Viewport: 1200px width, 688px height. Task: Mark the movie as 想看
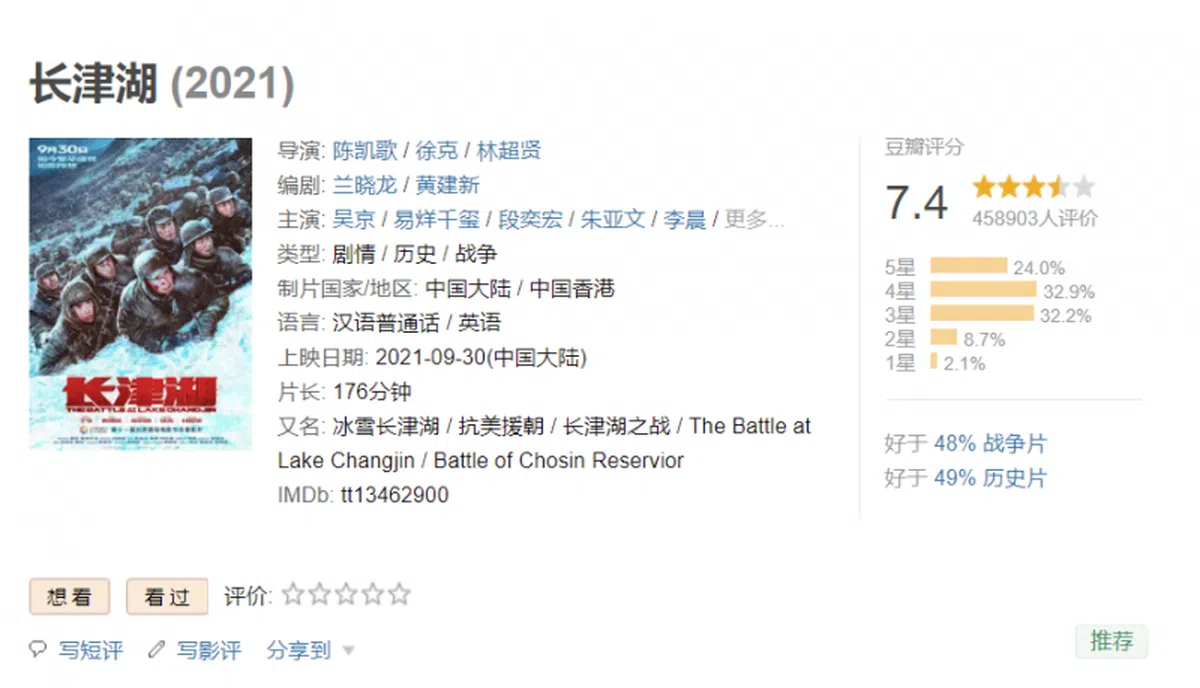click(69, 597)
